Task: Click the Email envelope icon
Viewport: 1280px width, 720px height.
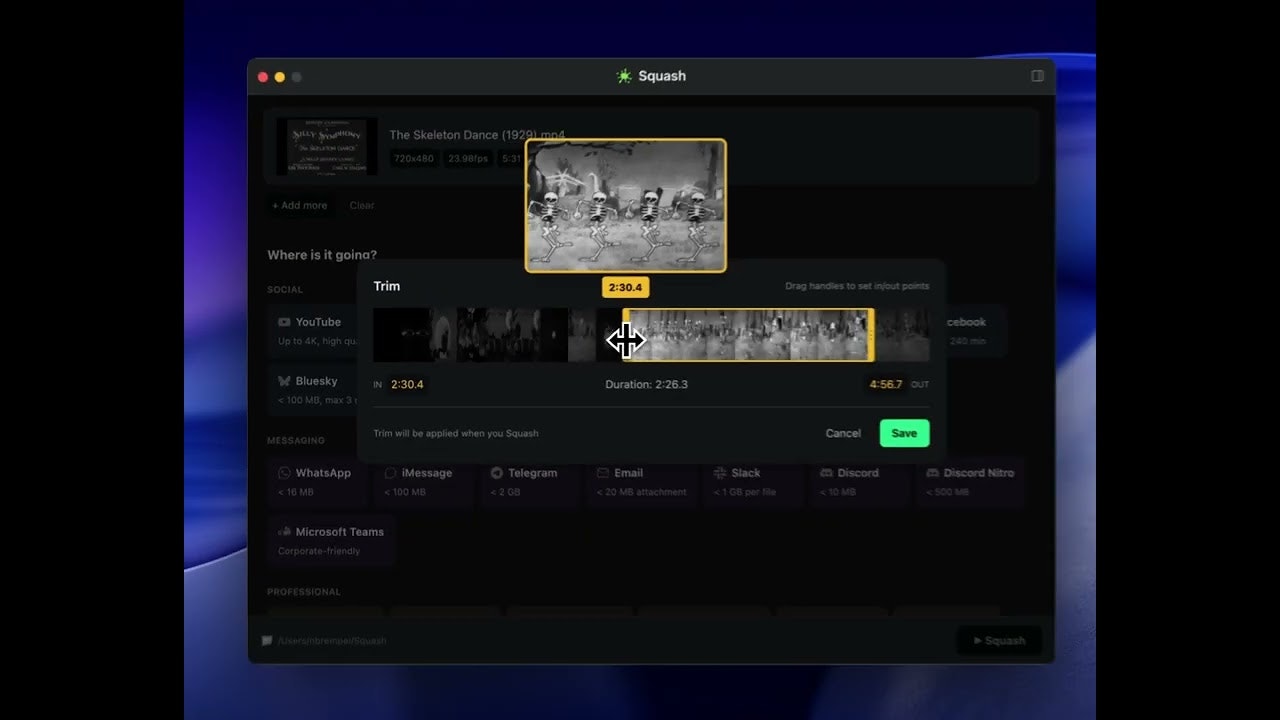Action: pos(603,473)
